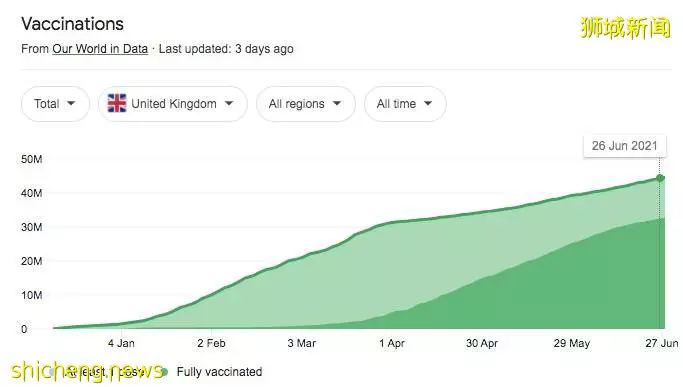
Task: Click the green Fully vaccinated legend dot
Action: (x=164, y=372)
